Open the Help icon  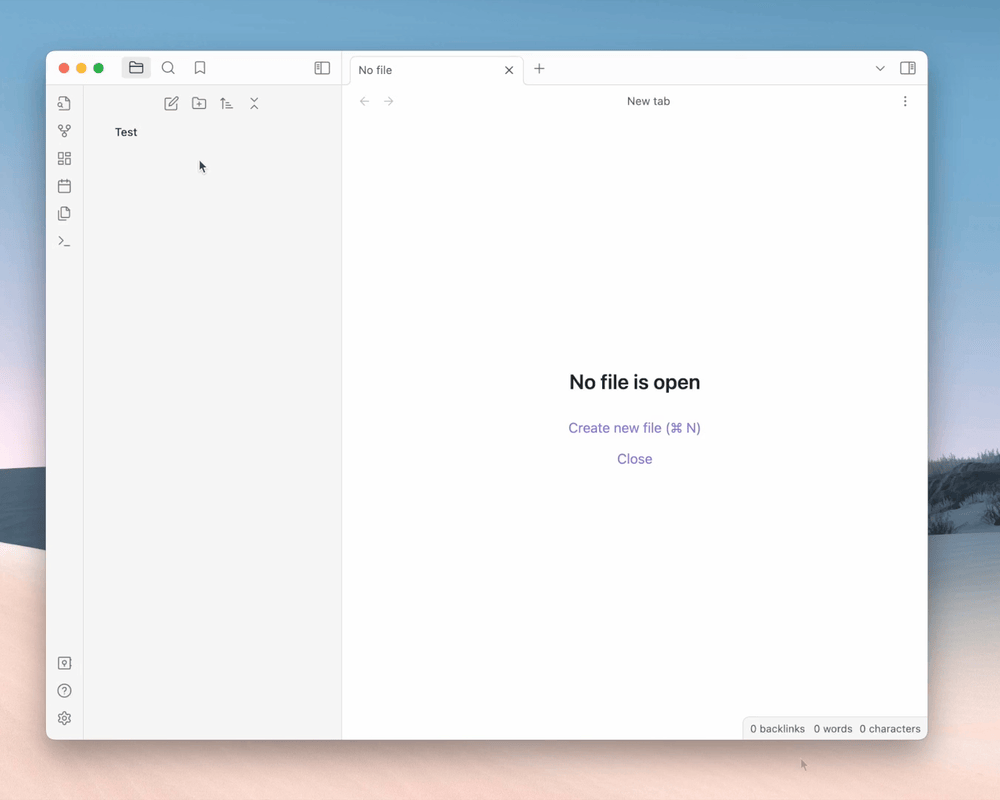coord(64,691)
